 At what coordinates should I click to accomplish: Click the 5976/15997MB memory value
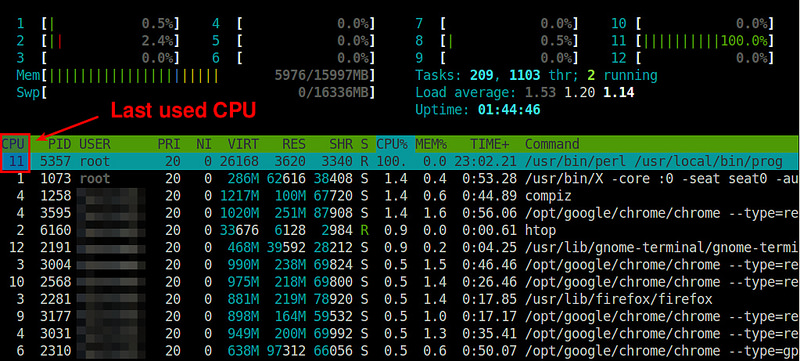[x=321, y=75]
